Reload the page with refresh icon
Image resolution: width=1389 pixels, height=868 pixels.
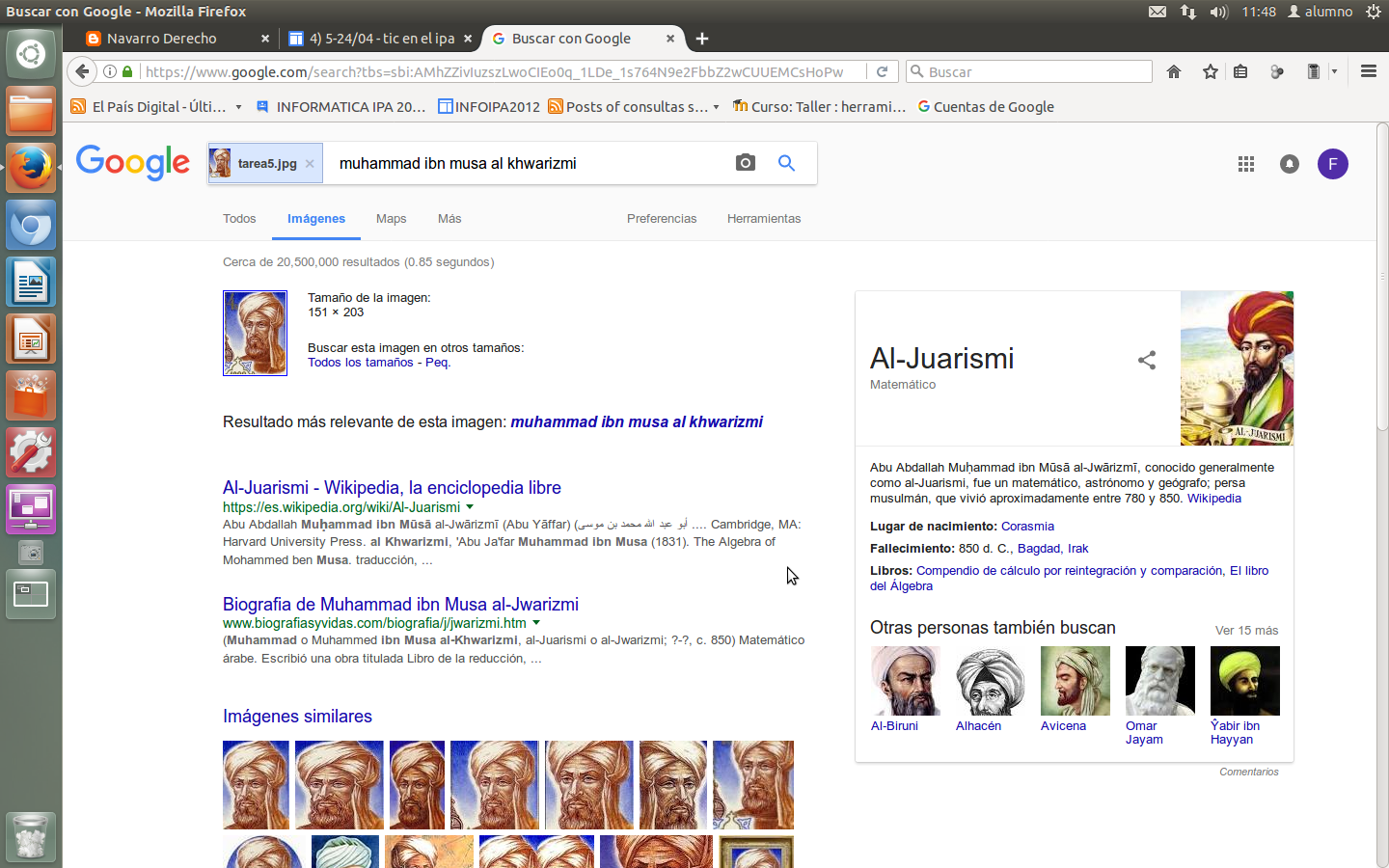pos(882,71)
